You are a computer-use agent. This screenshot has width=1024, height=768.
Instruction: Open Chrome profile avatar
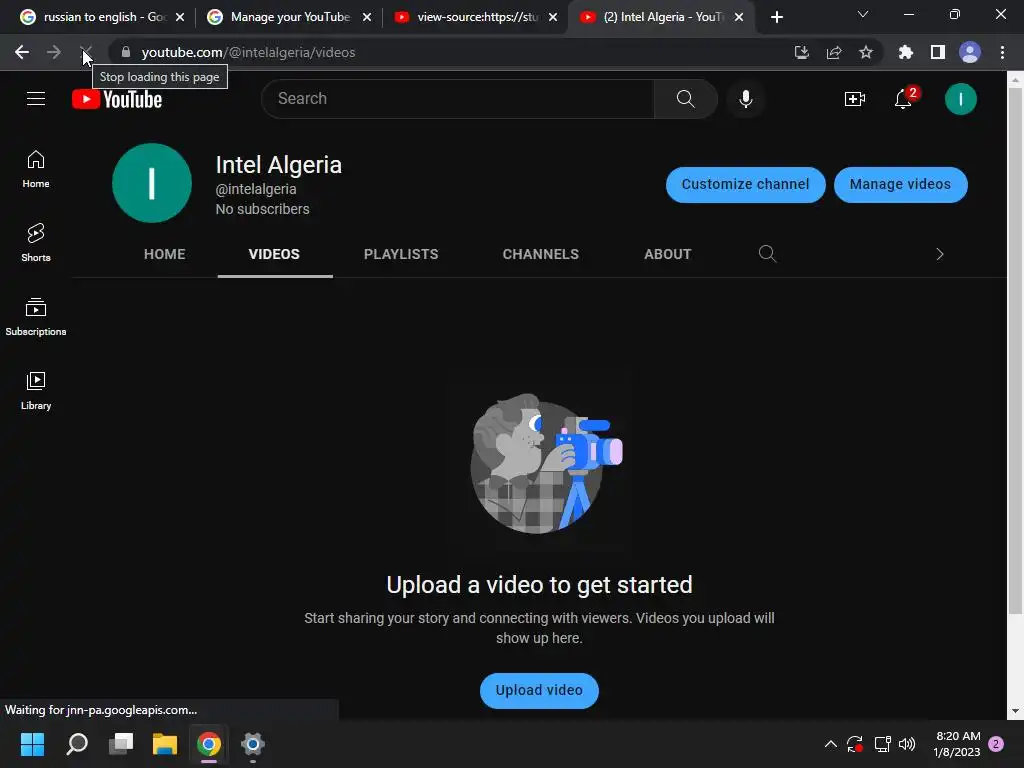[x=970, y=52]
